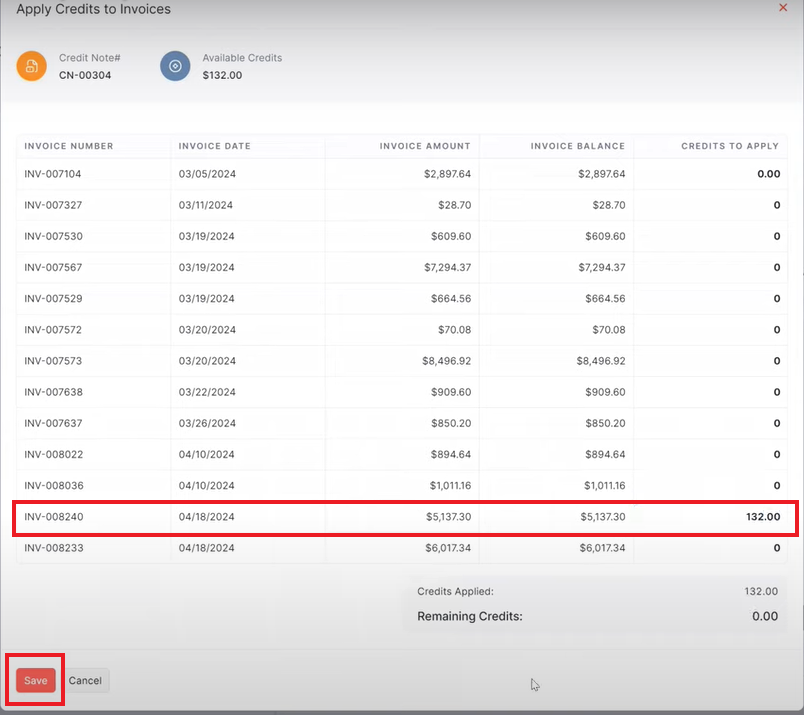Click invoice number INV-007104
Image resolution: width=804 pixels, height=715 pixels.
tap(53, 174)
